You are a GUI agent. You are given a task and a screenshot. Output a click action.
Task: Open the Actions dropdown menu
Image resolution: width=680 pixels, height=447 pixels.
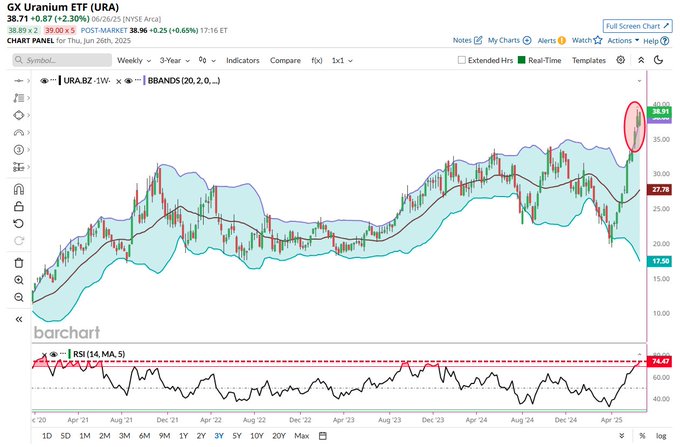click(x=622, y=41)
